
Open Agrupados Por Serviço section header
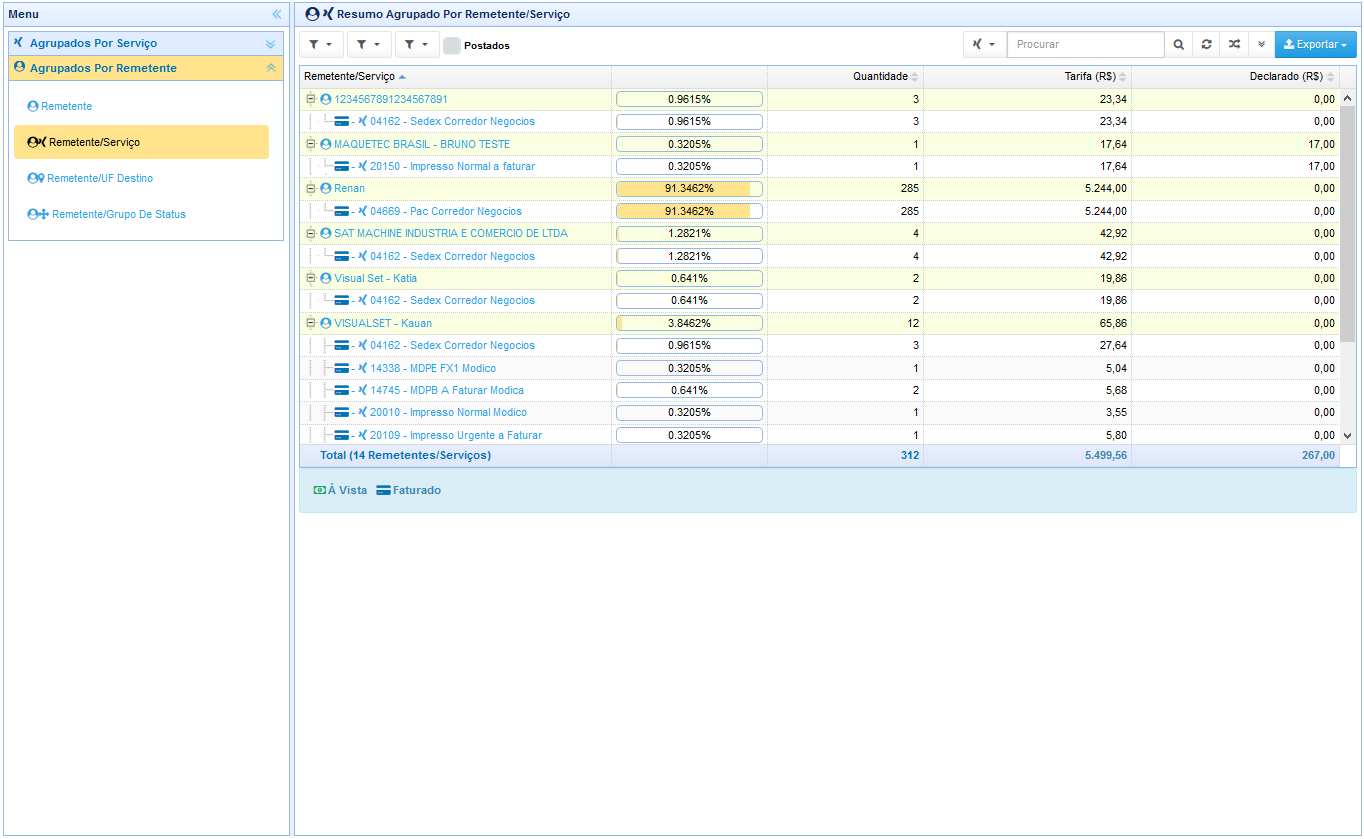tap(146, 44)
